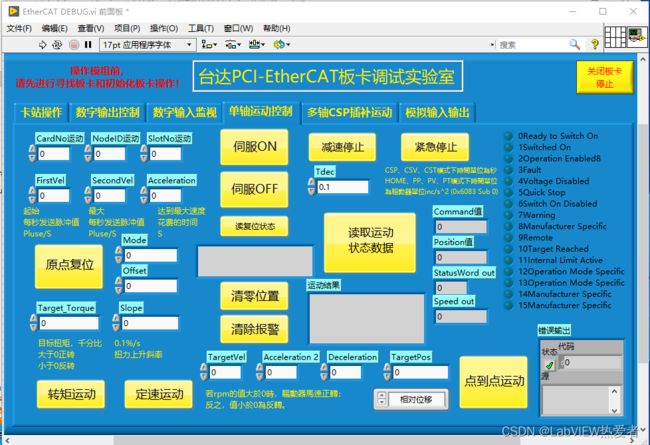
Task: Click the Tdec input field showing 0.1
Action: click(x=343, y=187)
